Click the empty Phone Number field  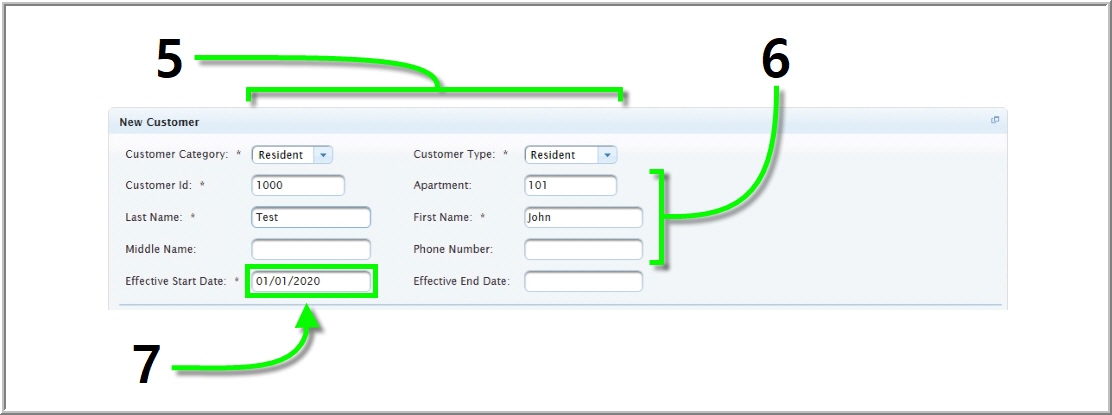583,249
